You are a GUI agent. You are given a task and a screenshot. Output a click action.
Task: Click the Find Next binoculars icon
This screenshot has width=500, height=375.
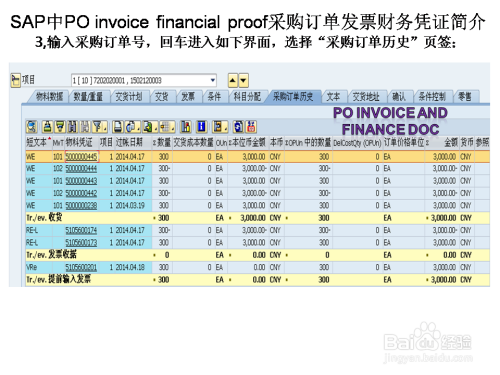(85, 127)
